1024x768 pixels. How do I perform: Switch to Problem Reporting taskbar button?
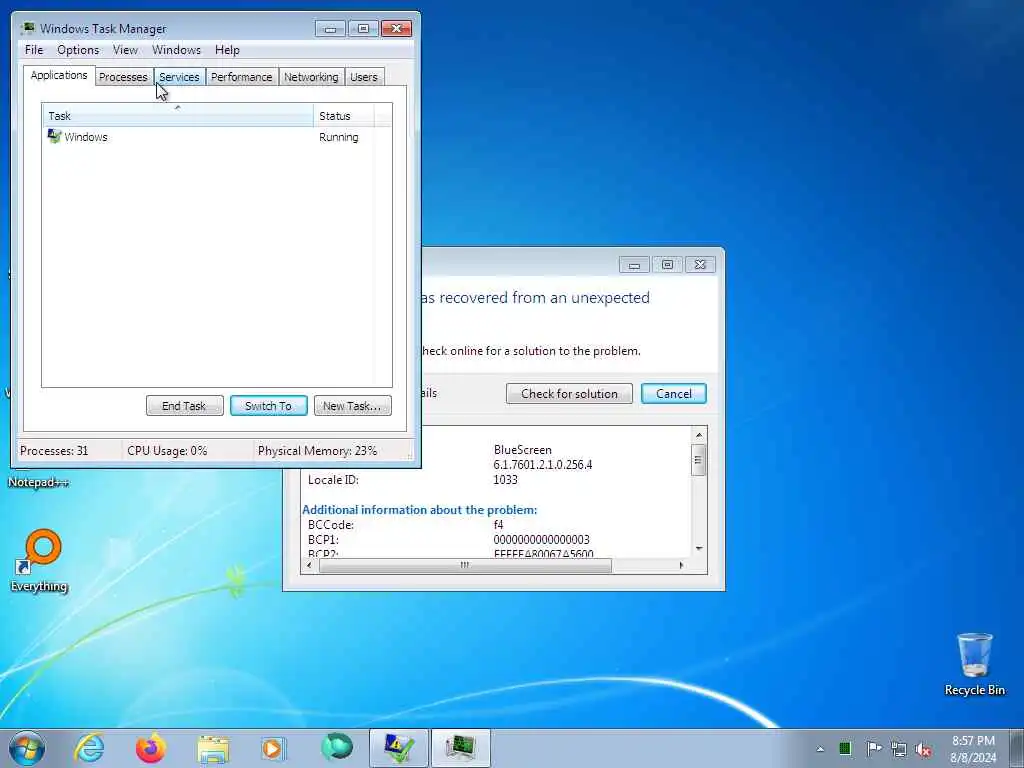[x=398, y=748]
